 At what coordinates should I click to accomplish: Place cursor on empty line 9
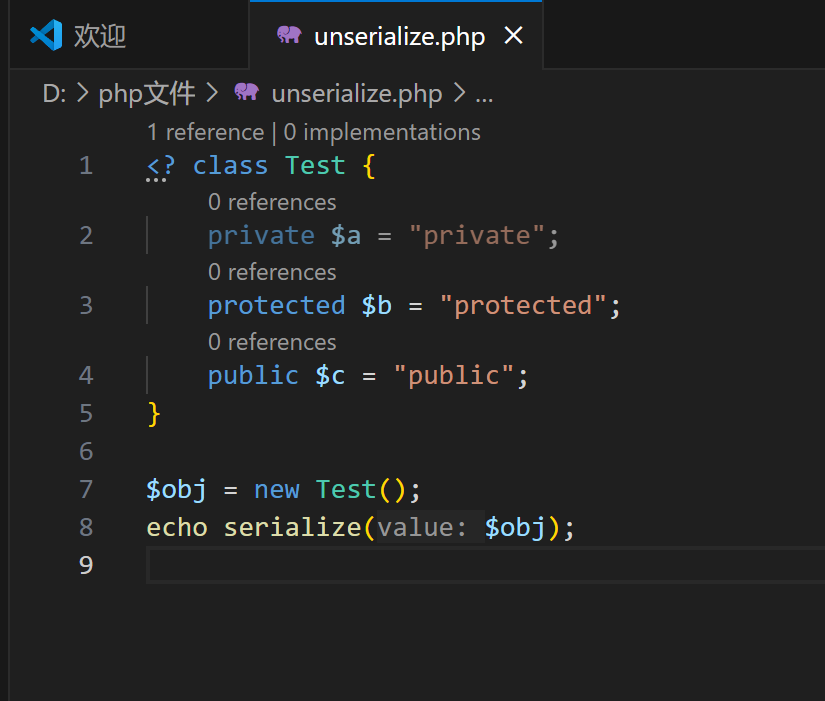point(486,565)
